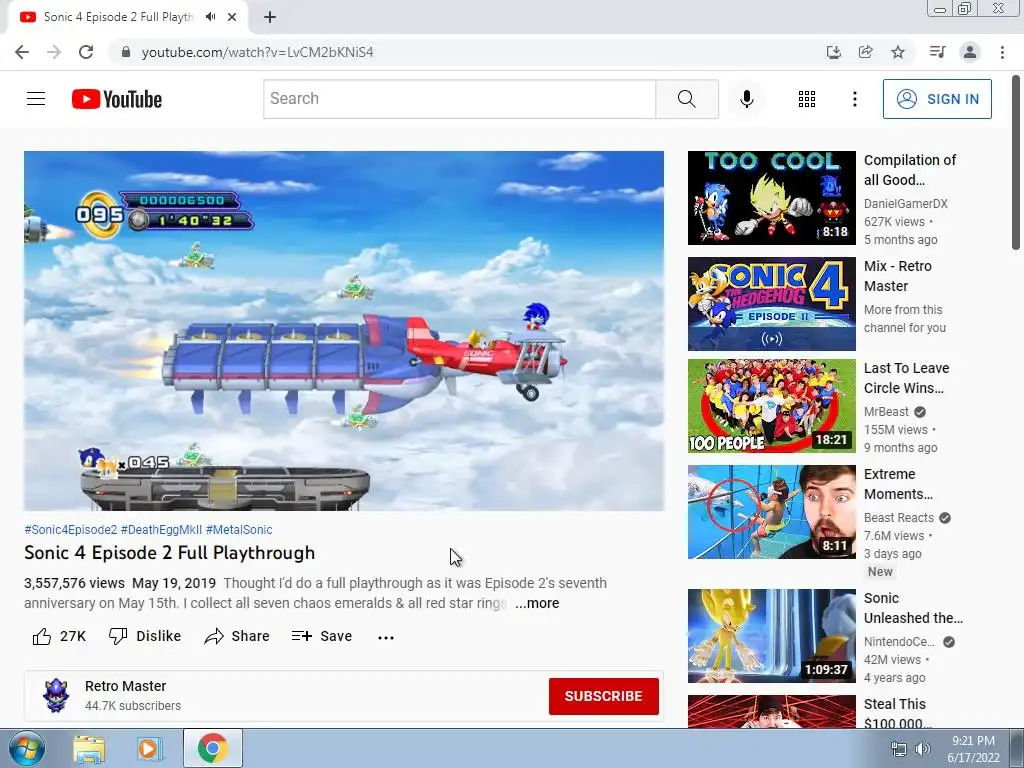View site info via the padlock icon
The width and height of the screenshot is (1024, 768).
126,52
